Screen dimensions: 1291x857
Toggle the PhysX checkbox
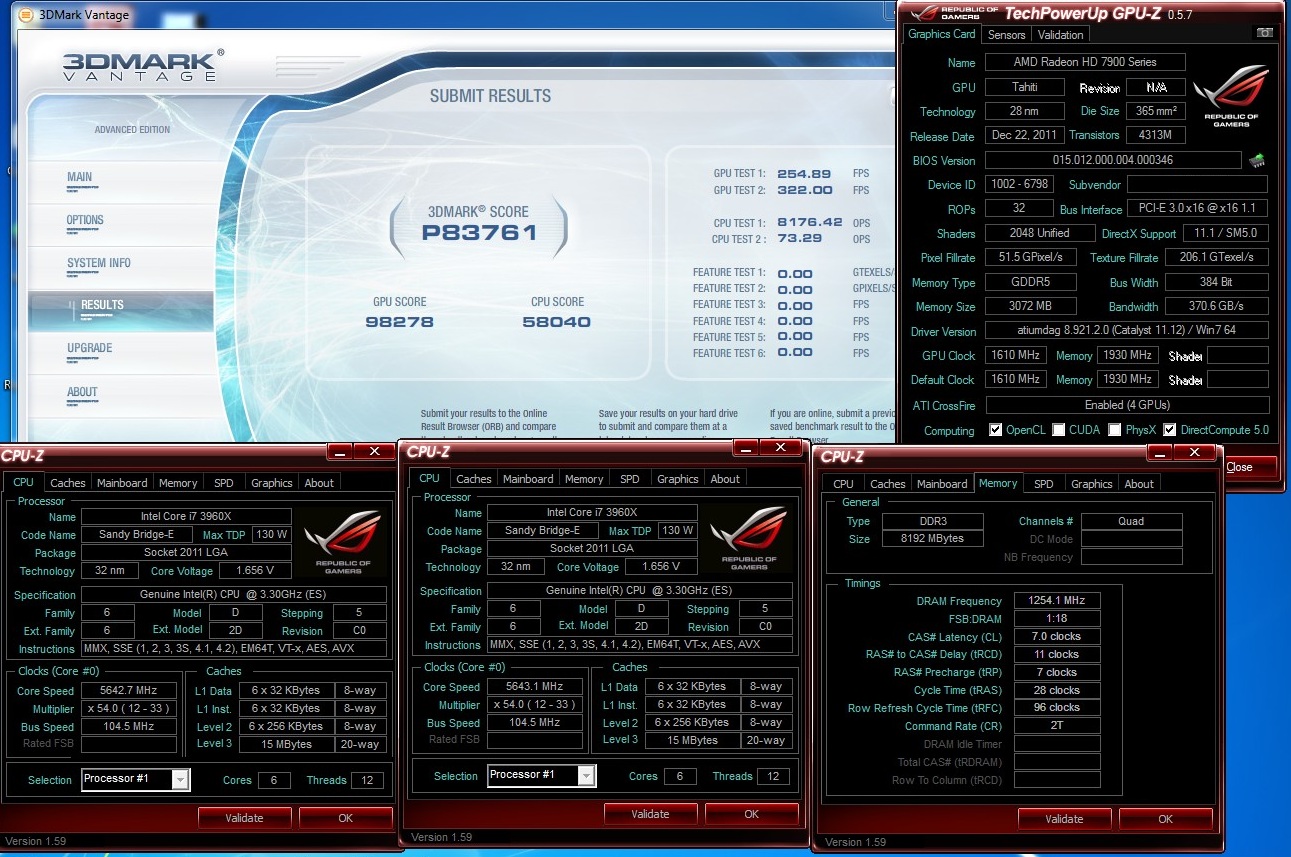pos(1115,430)
